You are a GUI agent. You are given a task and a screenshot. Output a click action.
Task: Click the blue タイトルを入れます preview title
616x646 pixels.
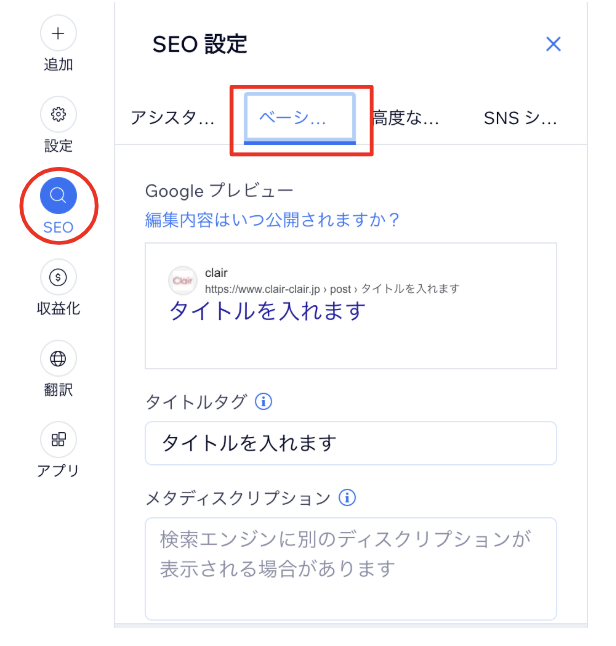pyautogui.click(x=267, y=310)
